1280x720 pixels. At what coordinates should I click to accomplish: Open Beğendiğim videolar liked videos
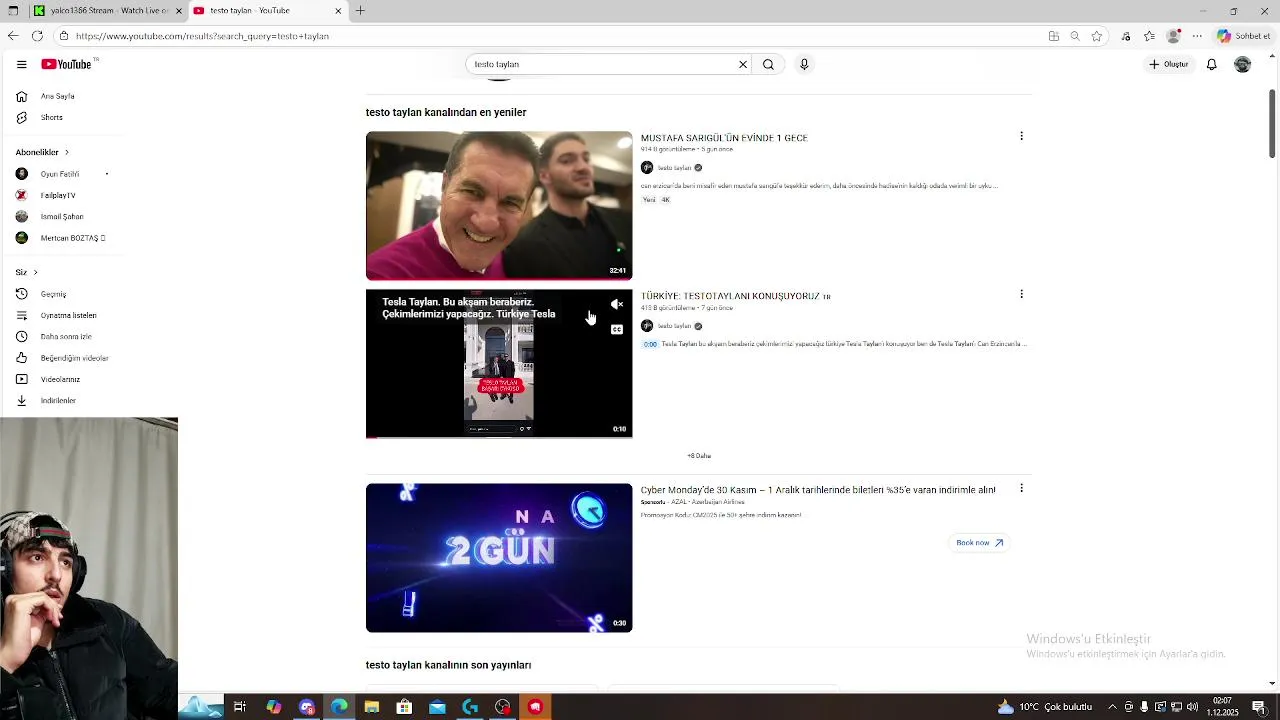pos(74,358)
